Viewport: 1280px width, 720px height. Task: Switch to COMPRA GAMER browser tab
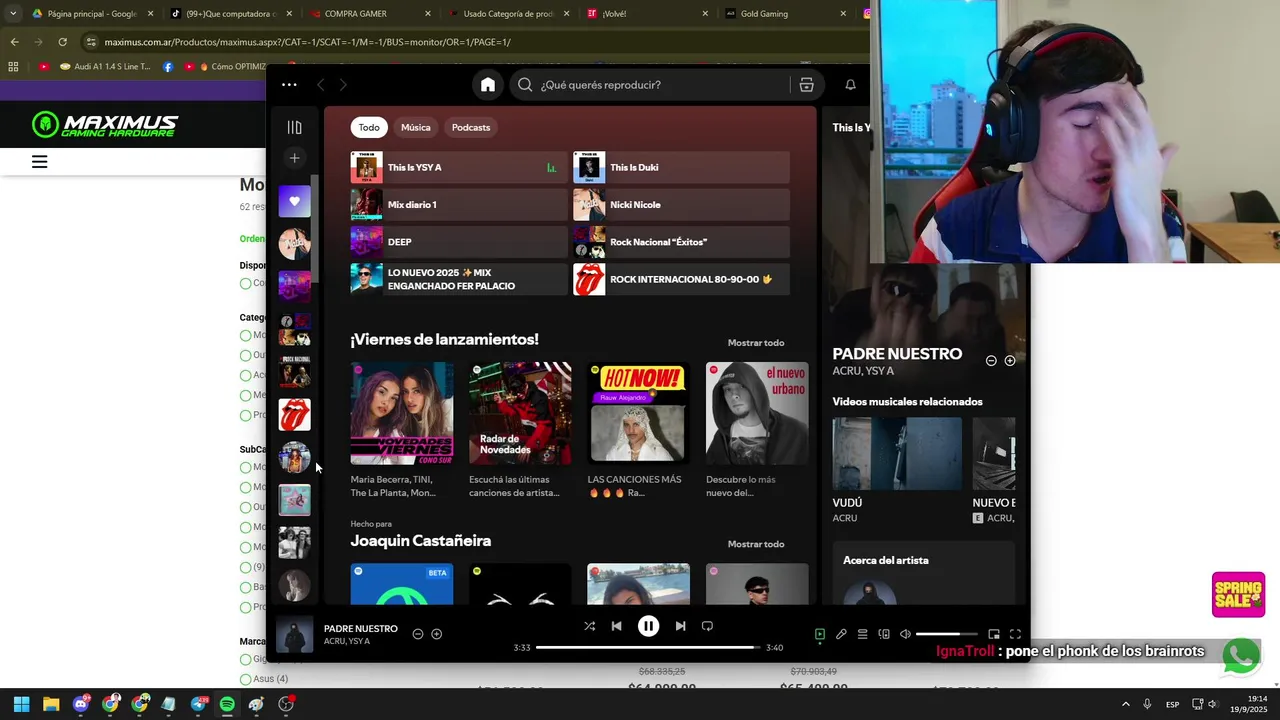point(368,14)
